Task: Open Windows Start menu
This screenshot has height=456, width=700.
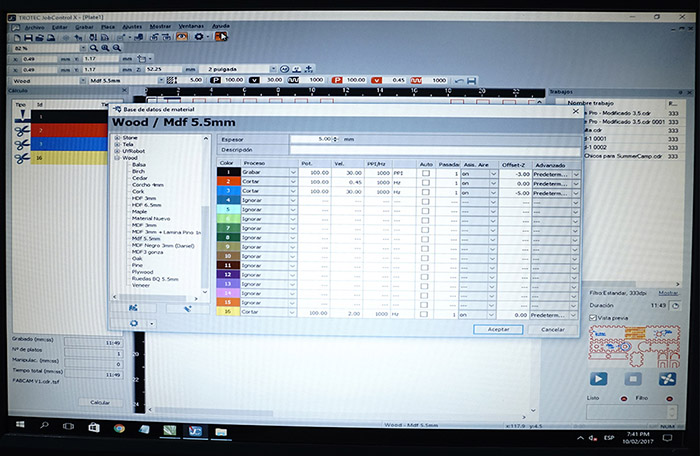Action: (x=21, y=425)
